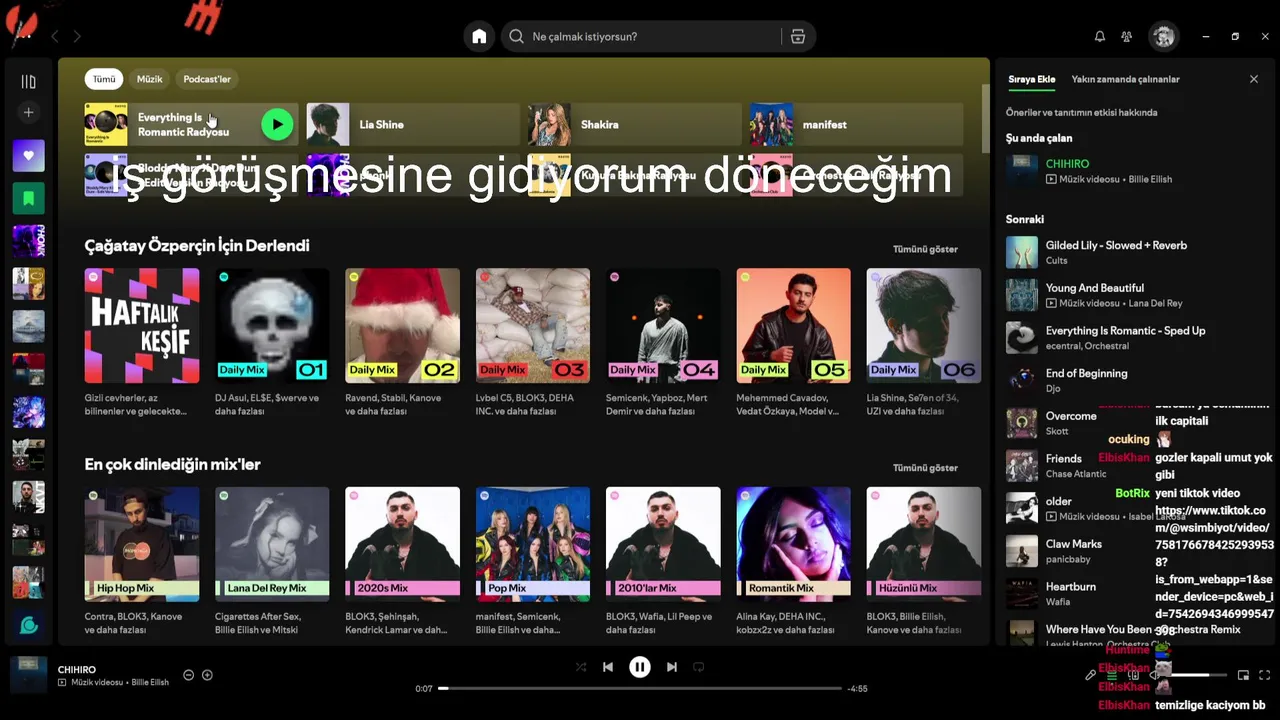
Task: Open the Hip Hop Mix card
Action: pos(142,562)
